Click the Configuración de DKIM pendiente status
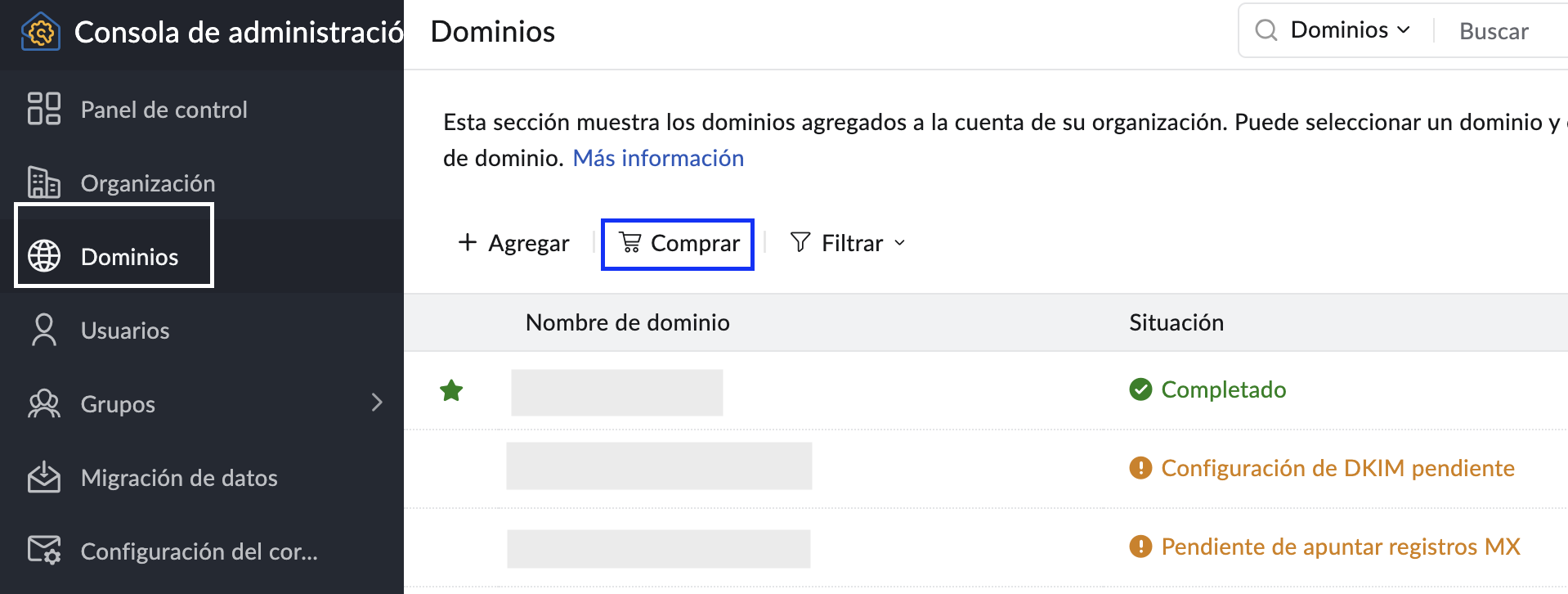Viewport: 1568px width, 594px height. 1337,468
